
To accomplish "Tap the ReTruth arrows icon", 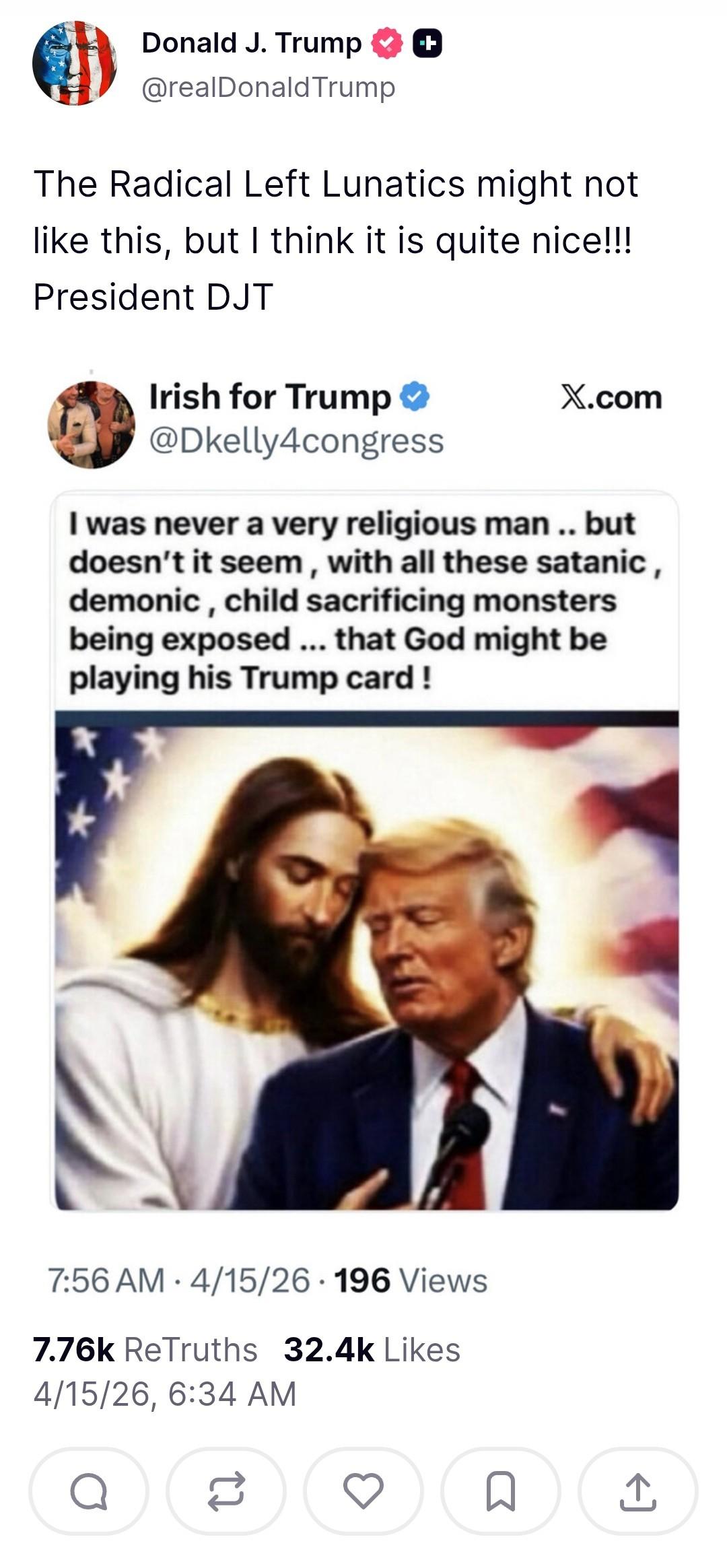I will (x=226, y=1491).
